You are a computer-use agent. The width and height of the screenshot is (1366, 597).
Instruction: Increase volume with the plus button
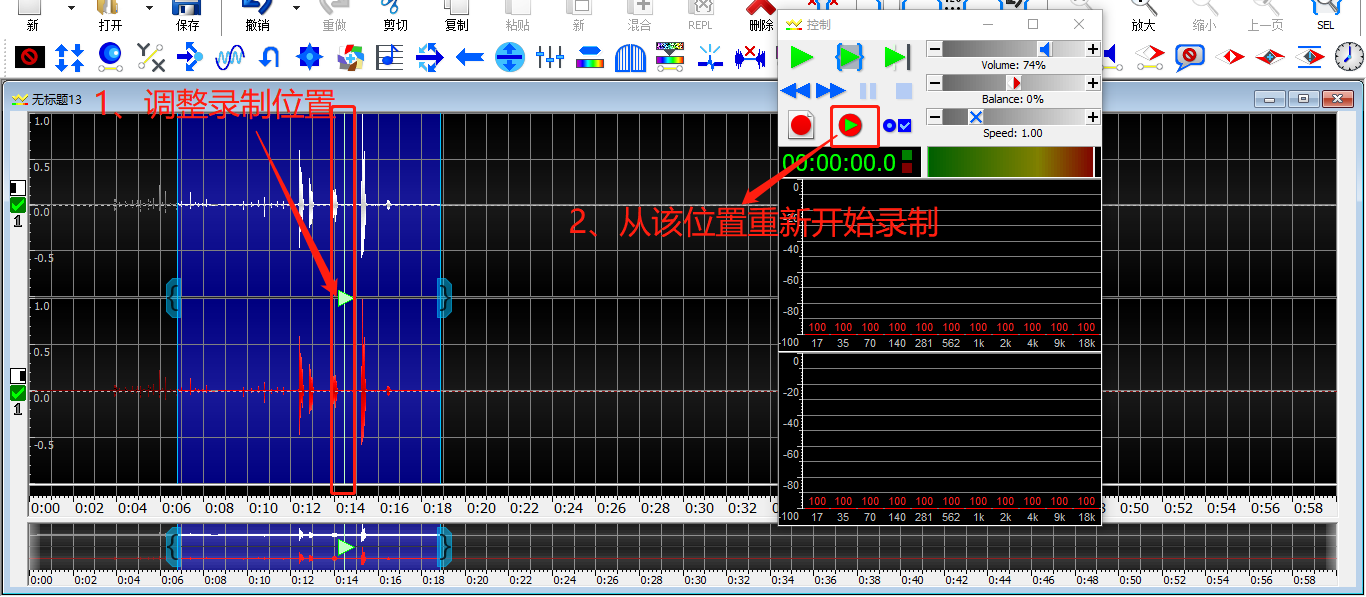[x=1093, y=49]
